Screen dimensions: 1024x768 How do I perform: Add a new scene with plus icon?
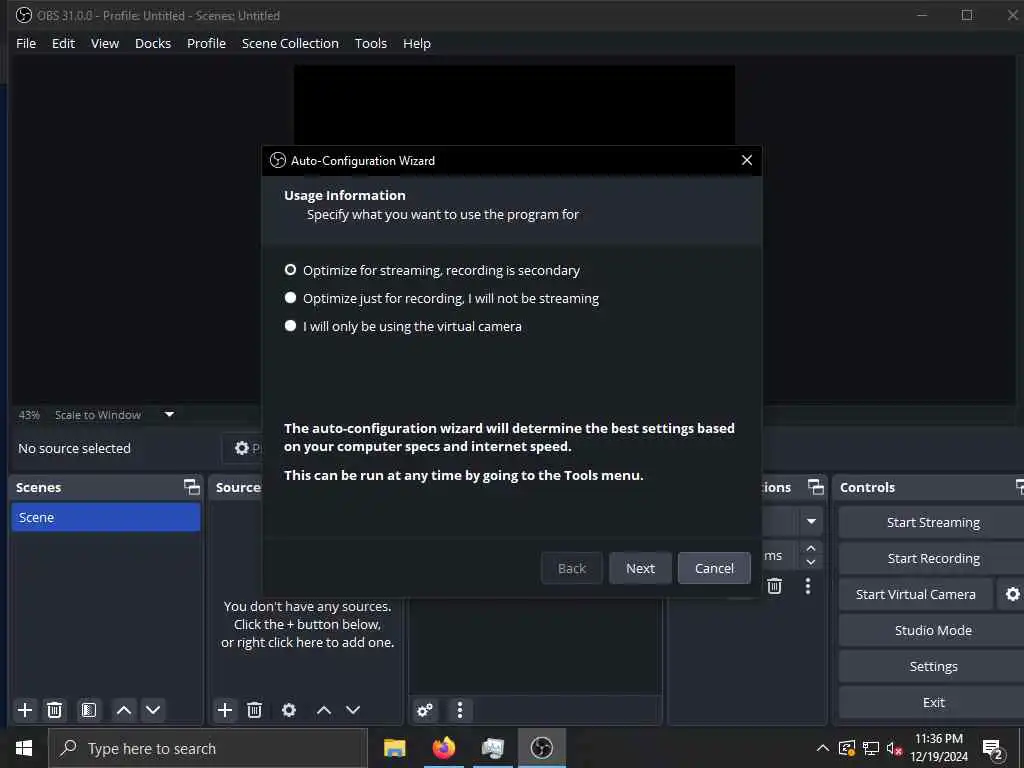(x=25, y=710)
